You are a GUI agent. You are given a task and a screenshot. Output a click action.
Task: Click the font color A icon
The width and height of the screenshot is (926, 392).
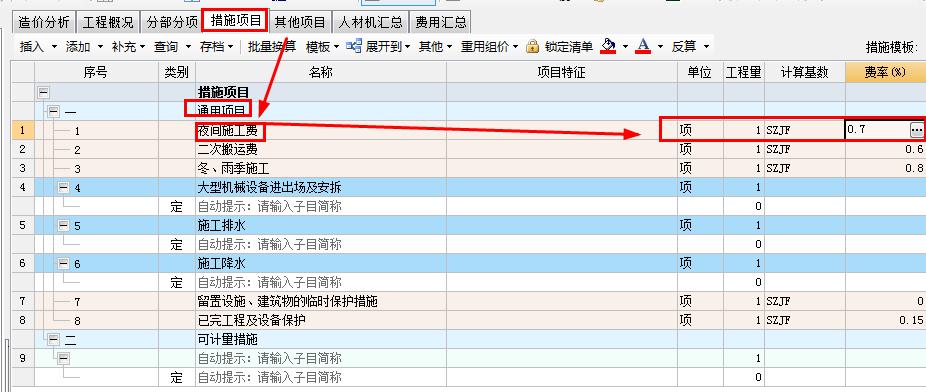tap(644, 46)
